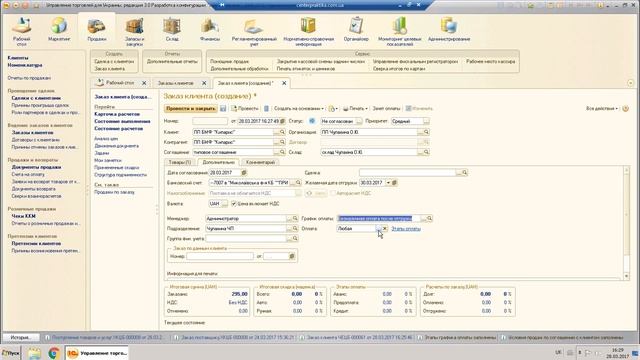Click the help icon next to Все действия
This screenshot has height=360, width=640.
pyautogui.click(x=625, y=109)
